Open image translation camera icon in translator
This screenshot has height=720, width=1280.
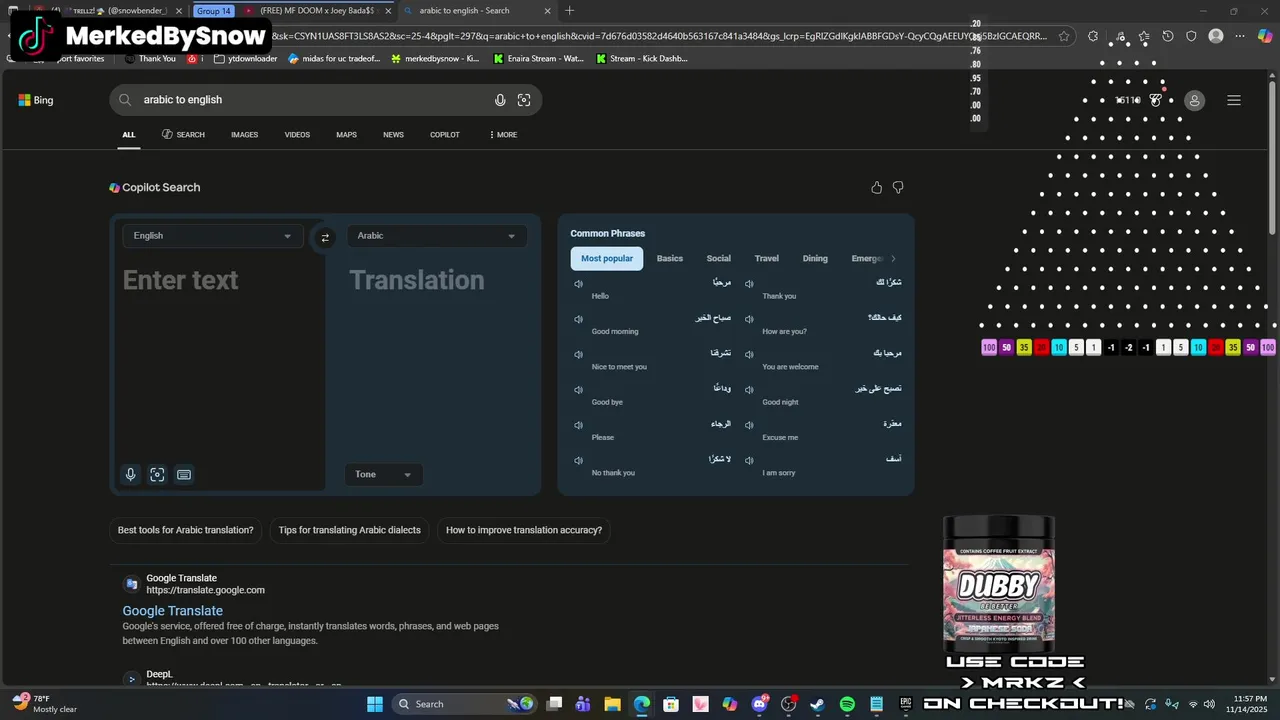tap(157, 475)
